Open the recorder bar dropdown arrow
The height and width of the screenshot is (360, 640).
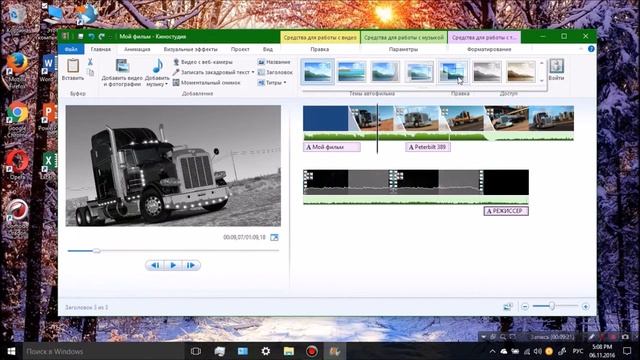484,337
